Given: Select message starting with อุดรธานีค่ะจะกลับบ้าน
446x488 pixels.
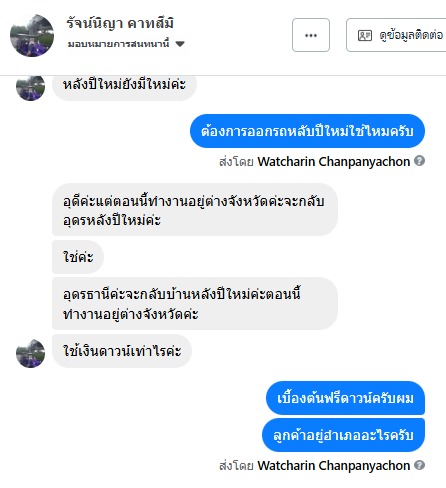Looking at the screenshot, I should click(195, 303).
